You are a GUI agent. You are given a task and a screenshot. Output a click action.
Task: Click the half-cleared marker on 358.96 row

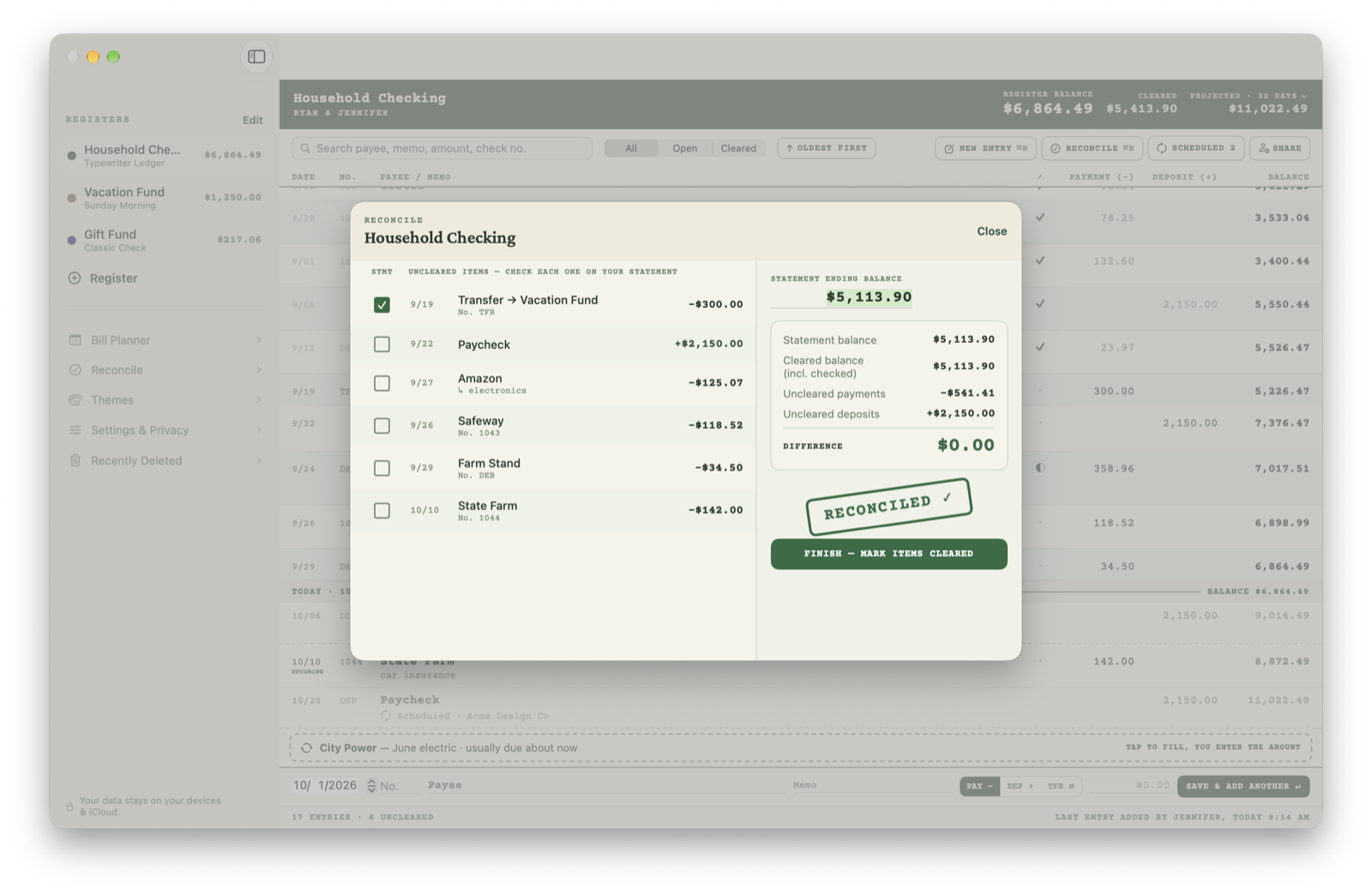pyautogui.click(x=1040, y=468)
